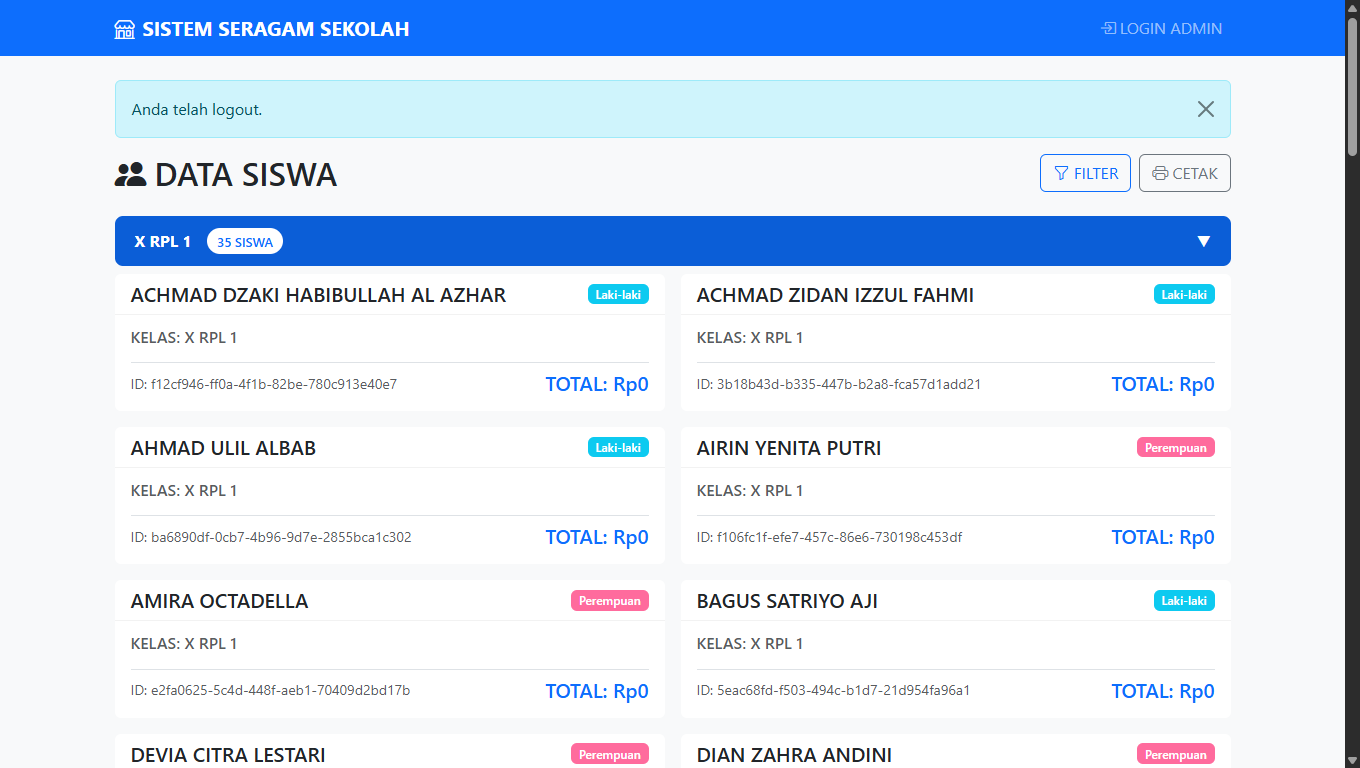The image size is (1360, 768).
Task: Click TOTAL: Rp0 on ACHMAD DZAKI card
Action: 597,384
